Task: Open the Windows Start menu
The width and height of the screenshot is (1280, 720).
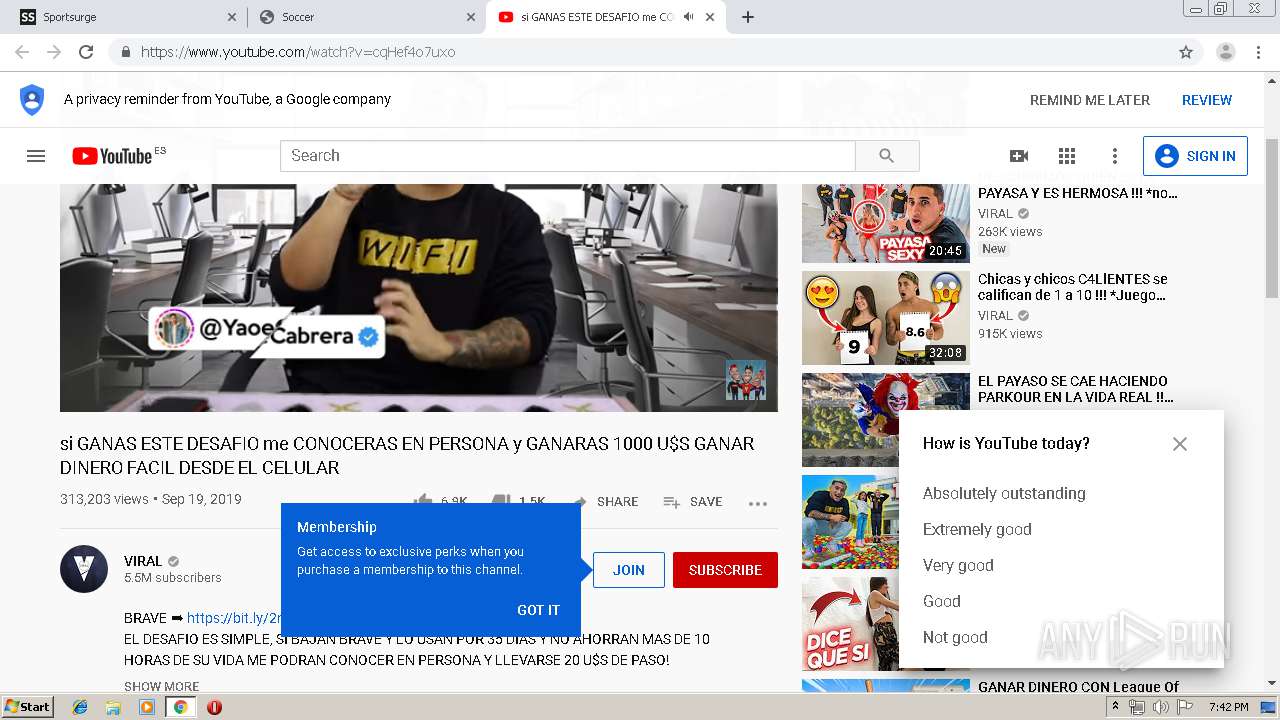Action: tap(28, 707)
